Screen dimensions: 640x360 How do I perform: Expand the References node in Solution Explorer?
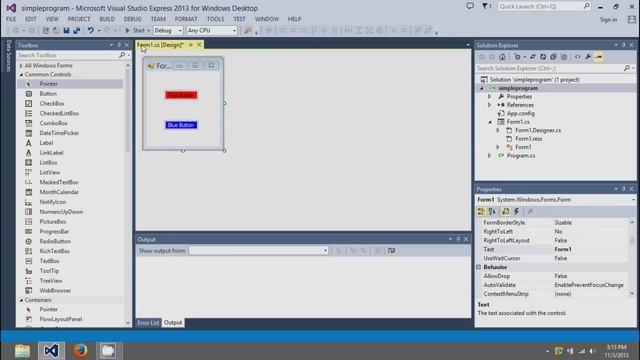coord(489,105)
